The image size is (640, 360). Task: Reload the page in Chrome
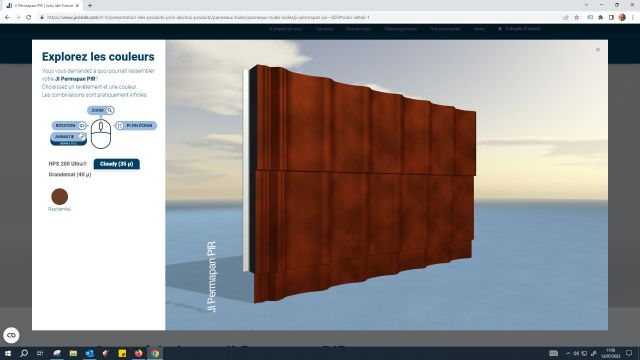29,18
